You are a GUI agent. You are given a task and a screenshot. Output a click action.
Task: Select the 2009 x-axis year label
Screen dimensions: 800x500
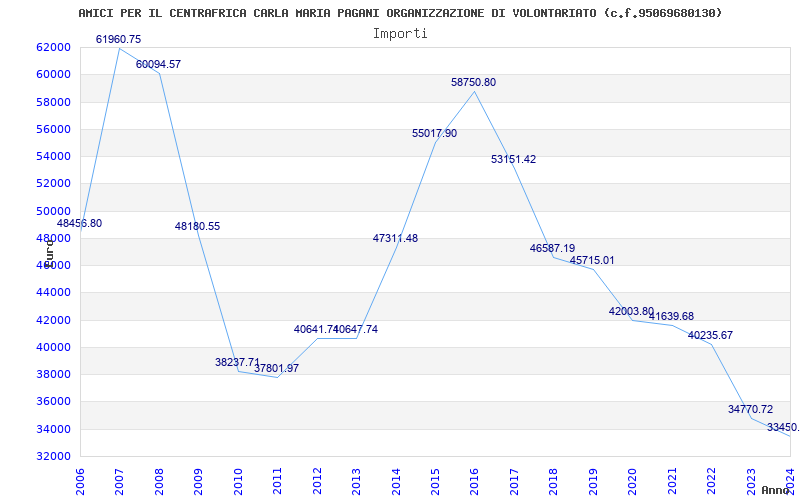198,480
